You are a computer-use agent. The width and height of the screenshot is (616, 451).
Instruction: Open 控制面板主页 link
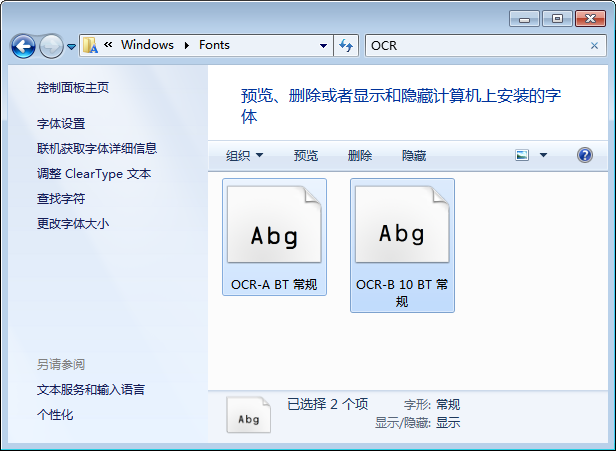click(x=73, y=88)
